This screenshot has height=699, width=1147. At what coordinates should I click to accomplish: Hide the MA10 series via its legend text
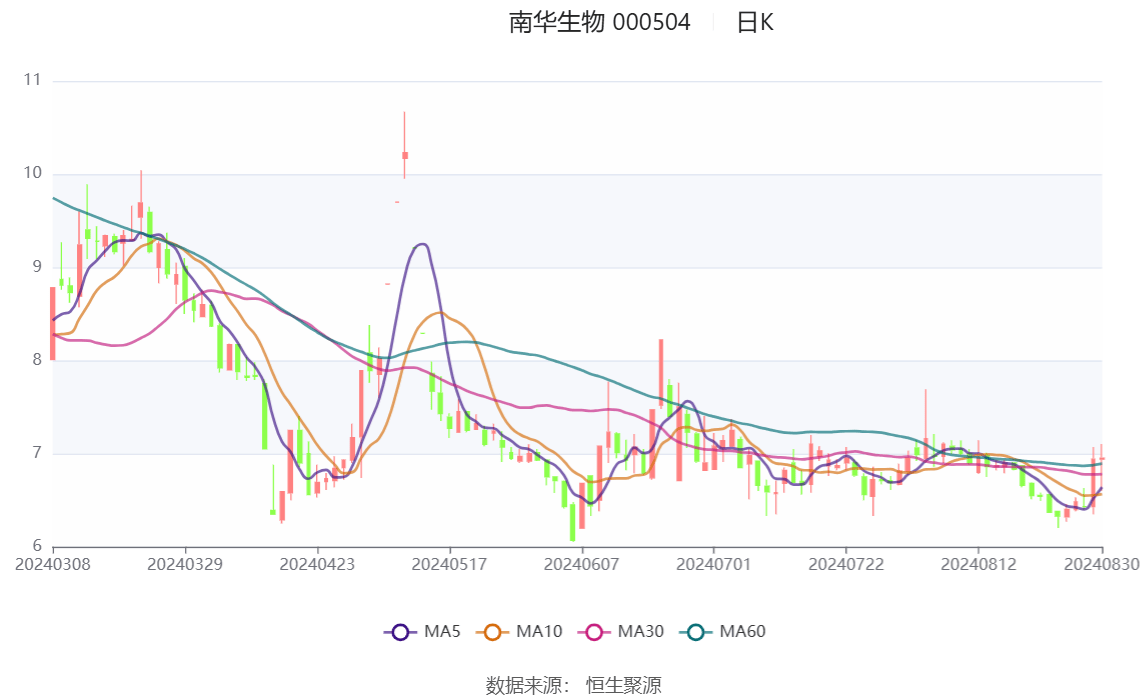tap(539, 632)
